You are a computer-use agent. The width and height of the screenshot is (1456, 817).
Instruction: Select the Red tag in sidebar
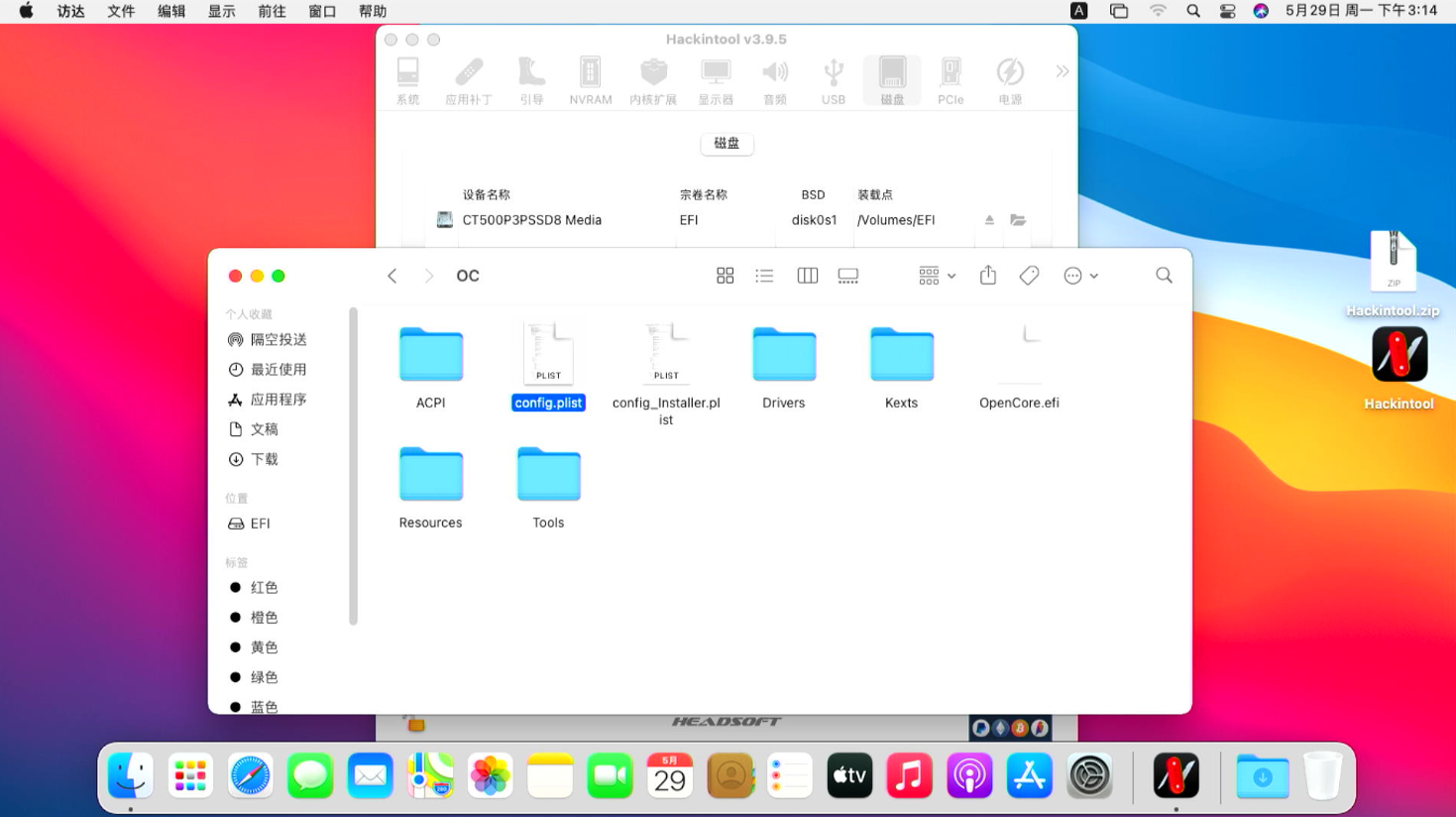255,587
